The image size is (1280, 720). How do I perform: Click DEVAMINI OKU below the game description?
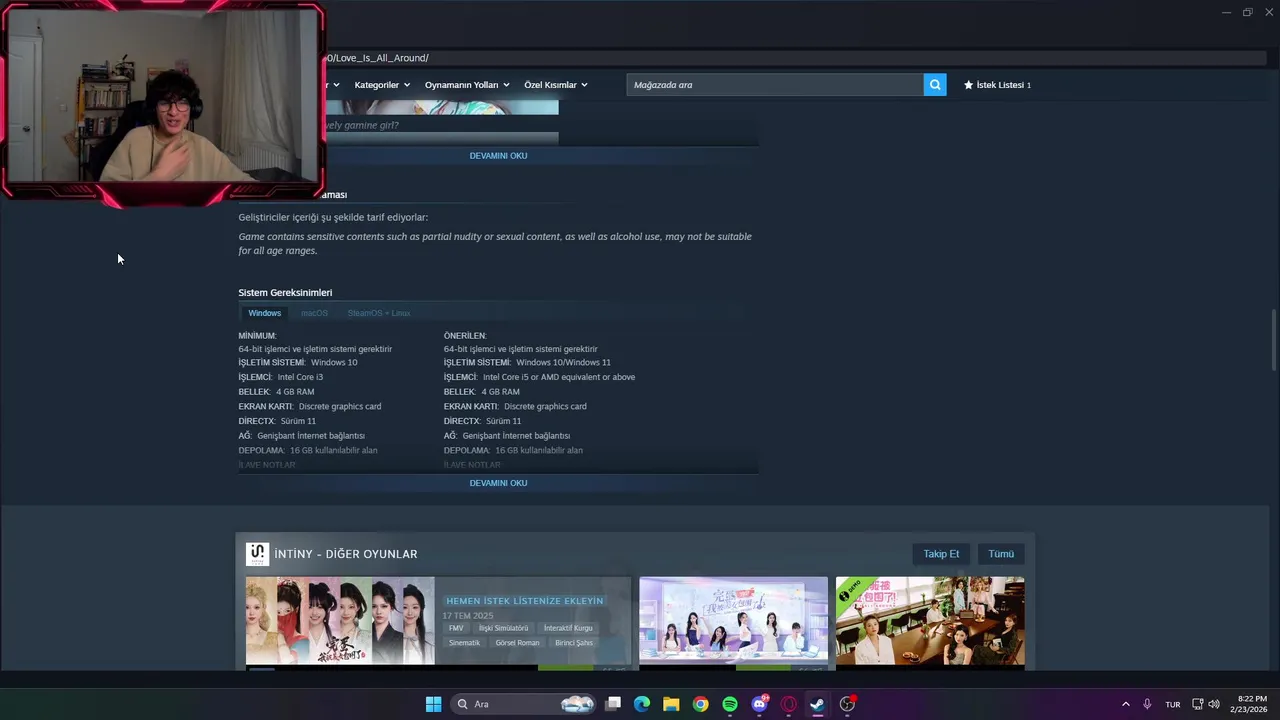(498, 156)
